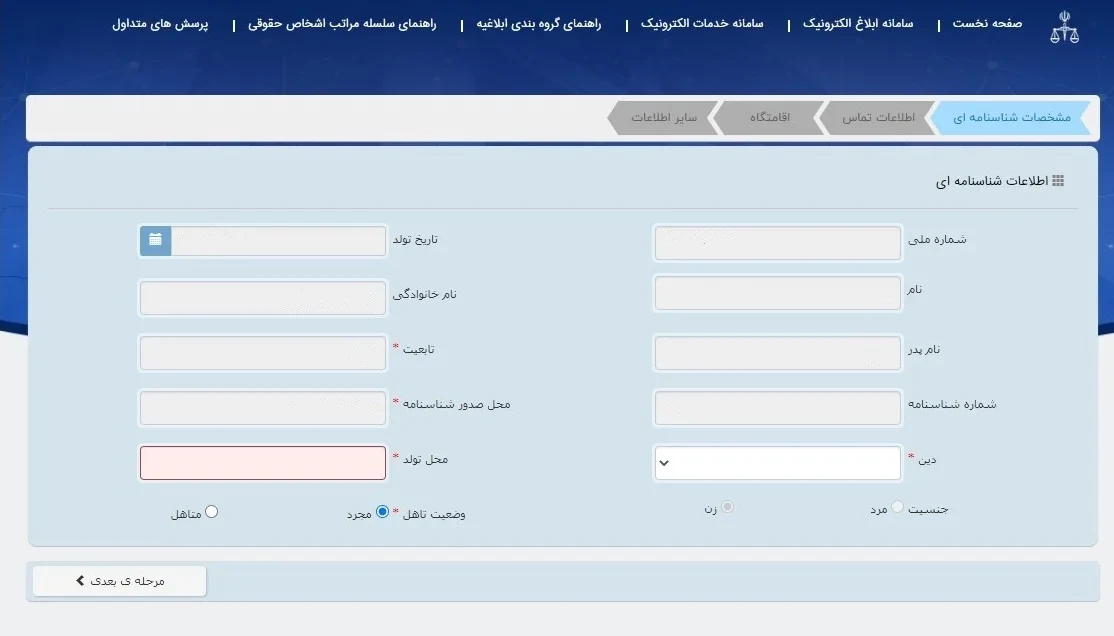Open پرسش های متداول from the menu

[x=159, y=23]
